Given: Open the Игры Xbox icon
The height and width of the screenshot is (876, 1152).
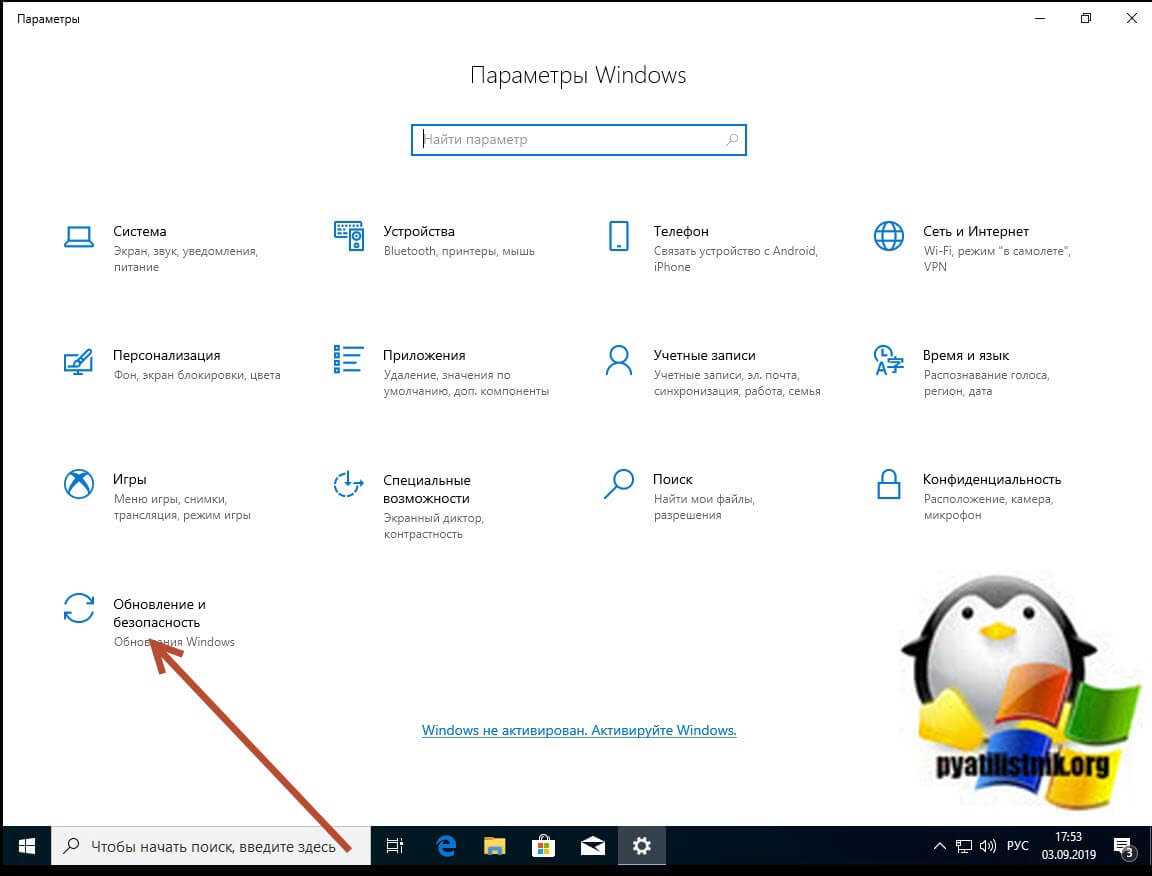Looking at the screenshot, I should click(78, 484).
